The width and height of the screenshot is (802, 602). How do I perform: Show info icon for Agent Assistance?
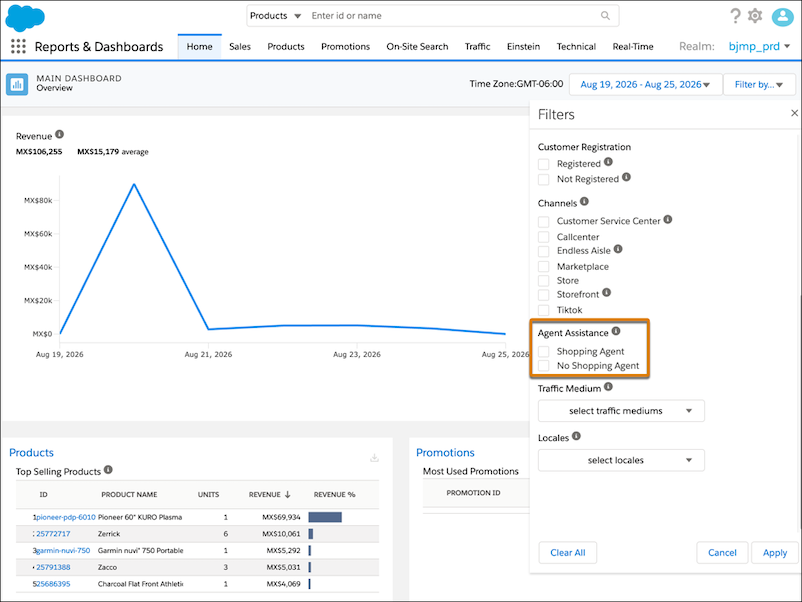[616, 331]
